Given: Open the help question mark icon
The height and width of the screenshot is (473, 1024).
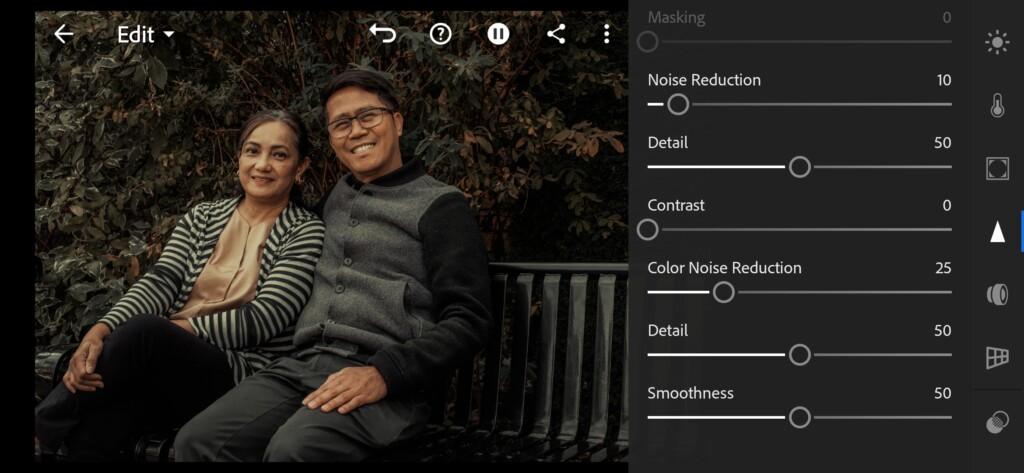Looking at the screenshot, I should coord(440,34).
